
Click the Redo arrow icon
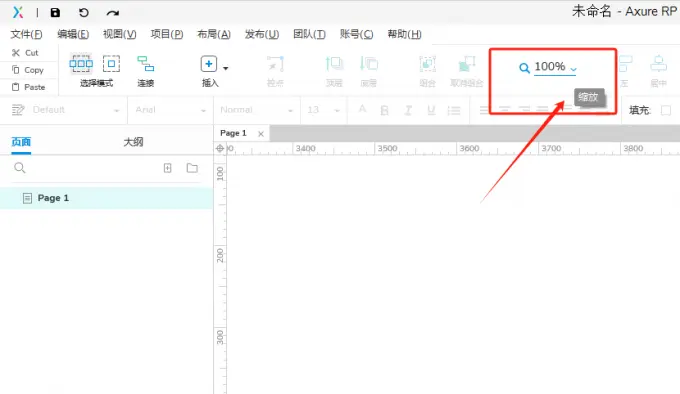(x=113, y=13)
